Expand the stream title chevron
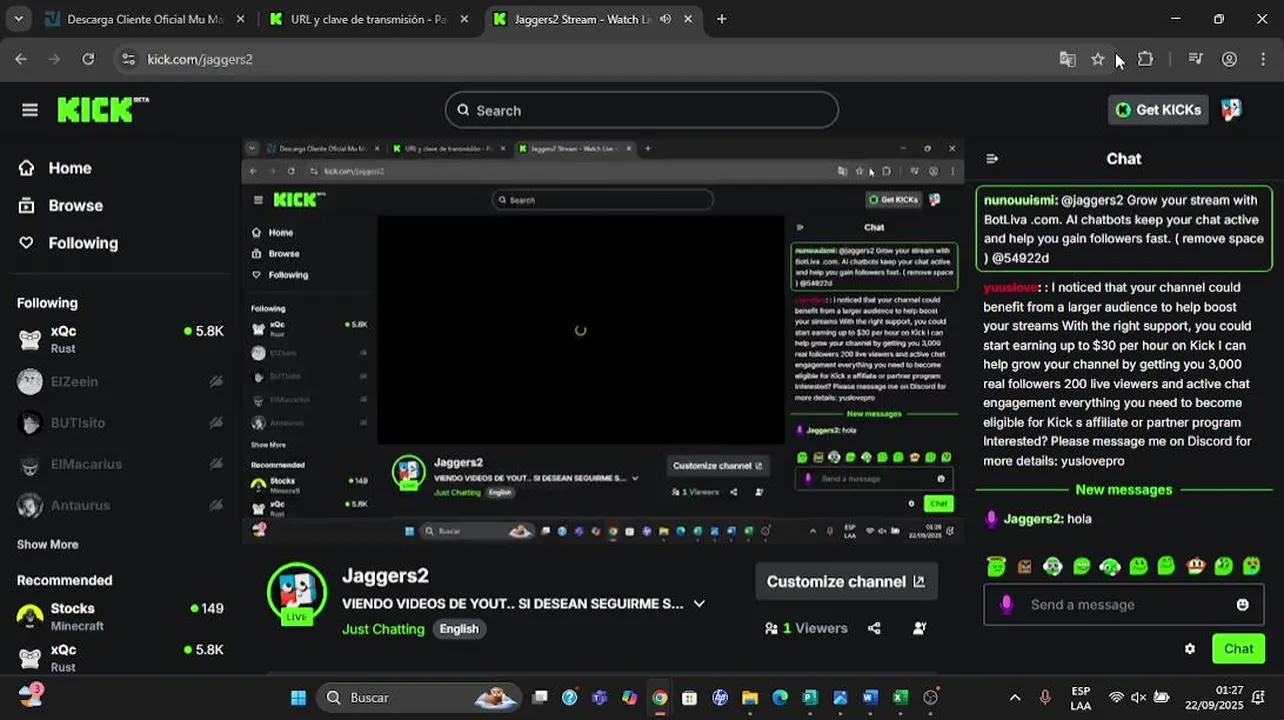This screenshot has width=1284, height=720. click(699, 604)
